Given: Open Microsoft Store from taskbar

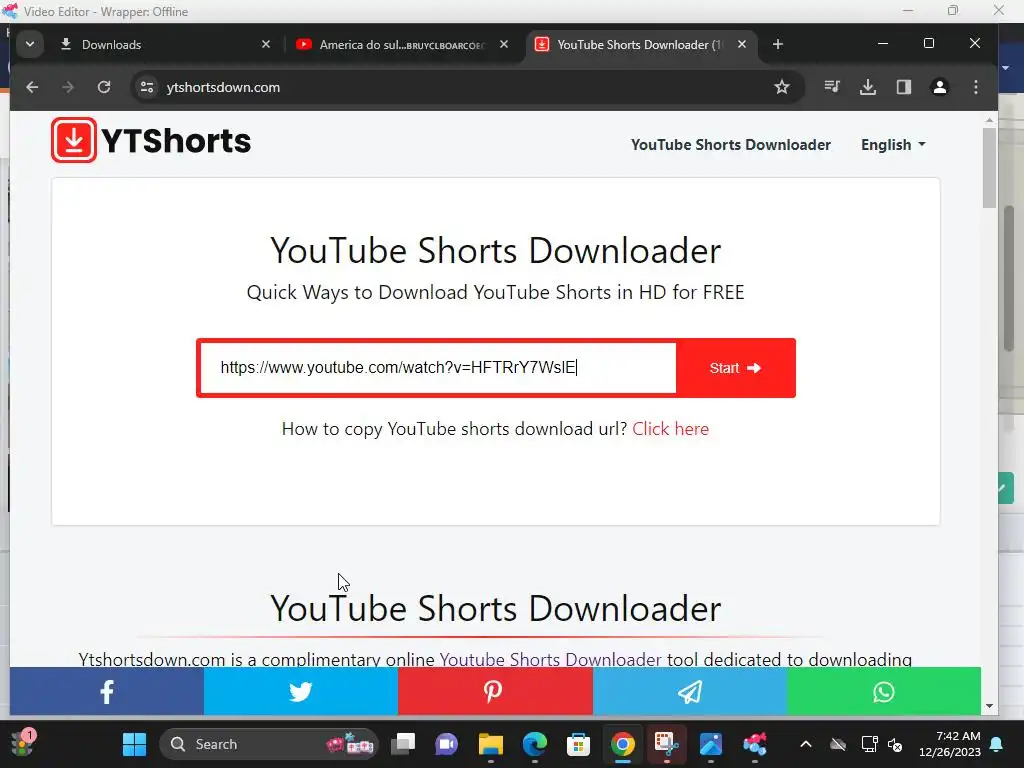Looking at the screenshot, I should [x=578, y=744].
